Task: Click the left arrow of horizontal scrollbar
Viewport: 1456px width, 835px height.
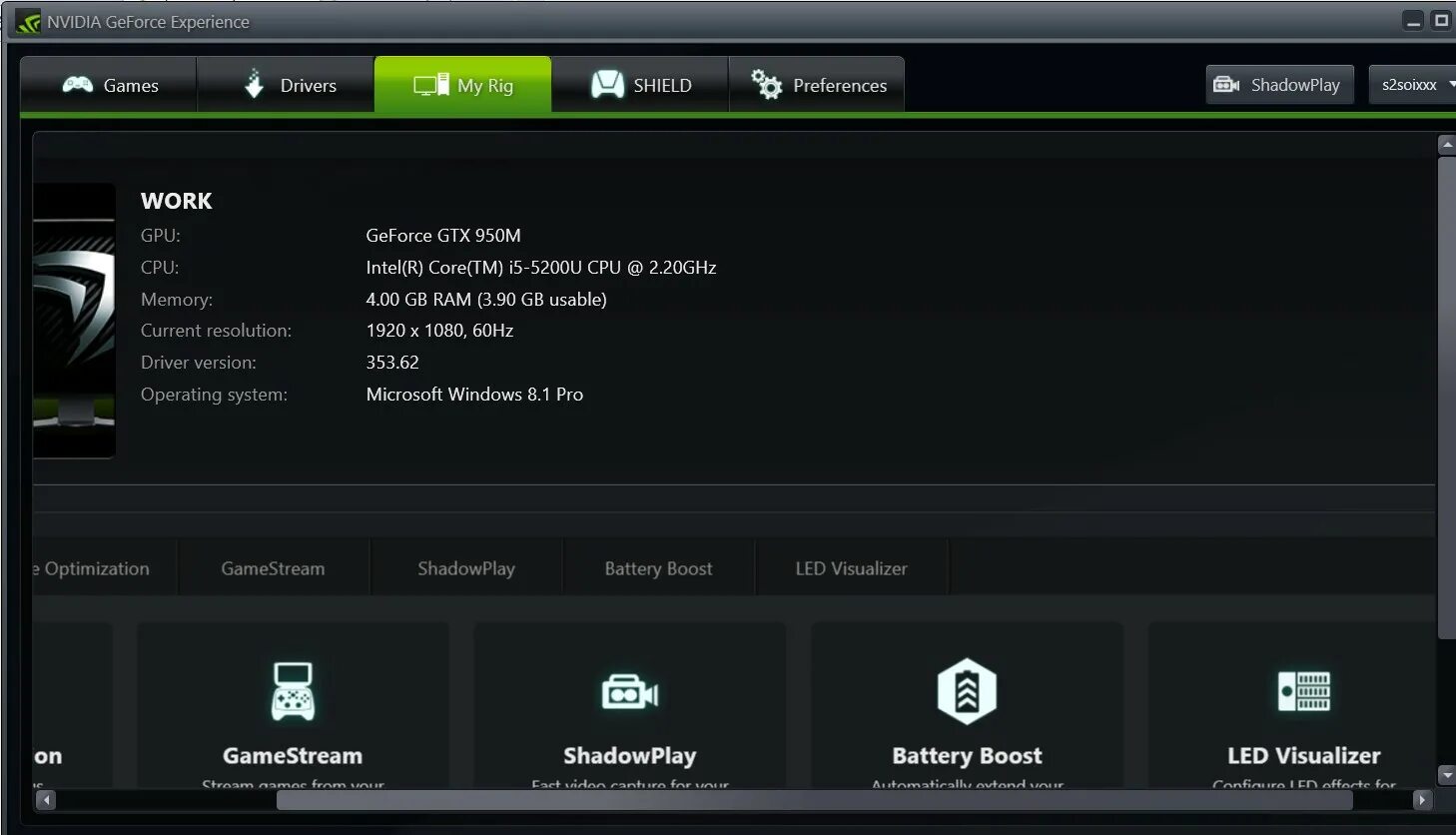Action: [x=45, y=800]
